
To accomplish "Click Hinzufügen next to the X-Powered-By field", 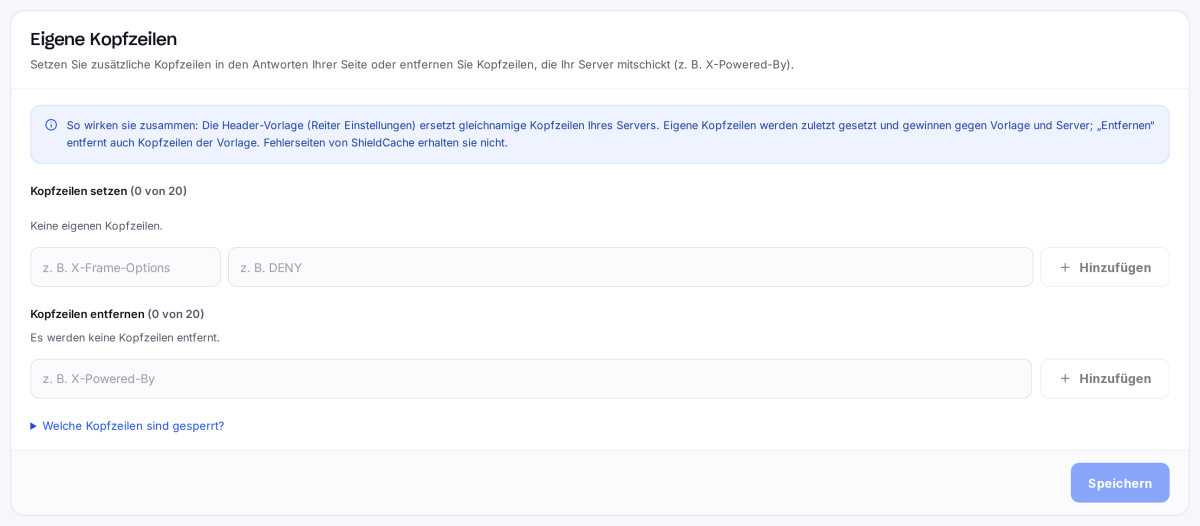I will [1105, 379].
